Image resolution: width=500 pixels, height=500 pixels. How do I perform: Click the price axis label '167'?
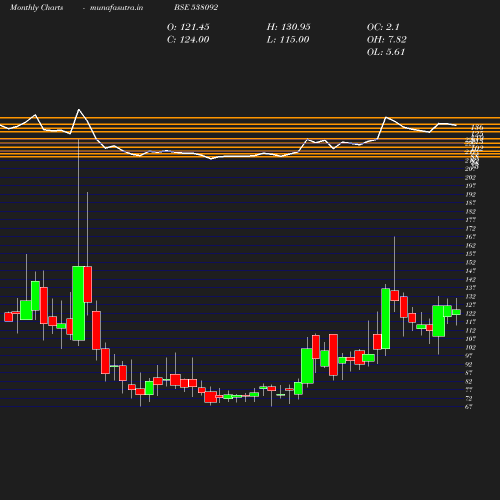pos(470,237)
